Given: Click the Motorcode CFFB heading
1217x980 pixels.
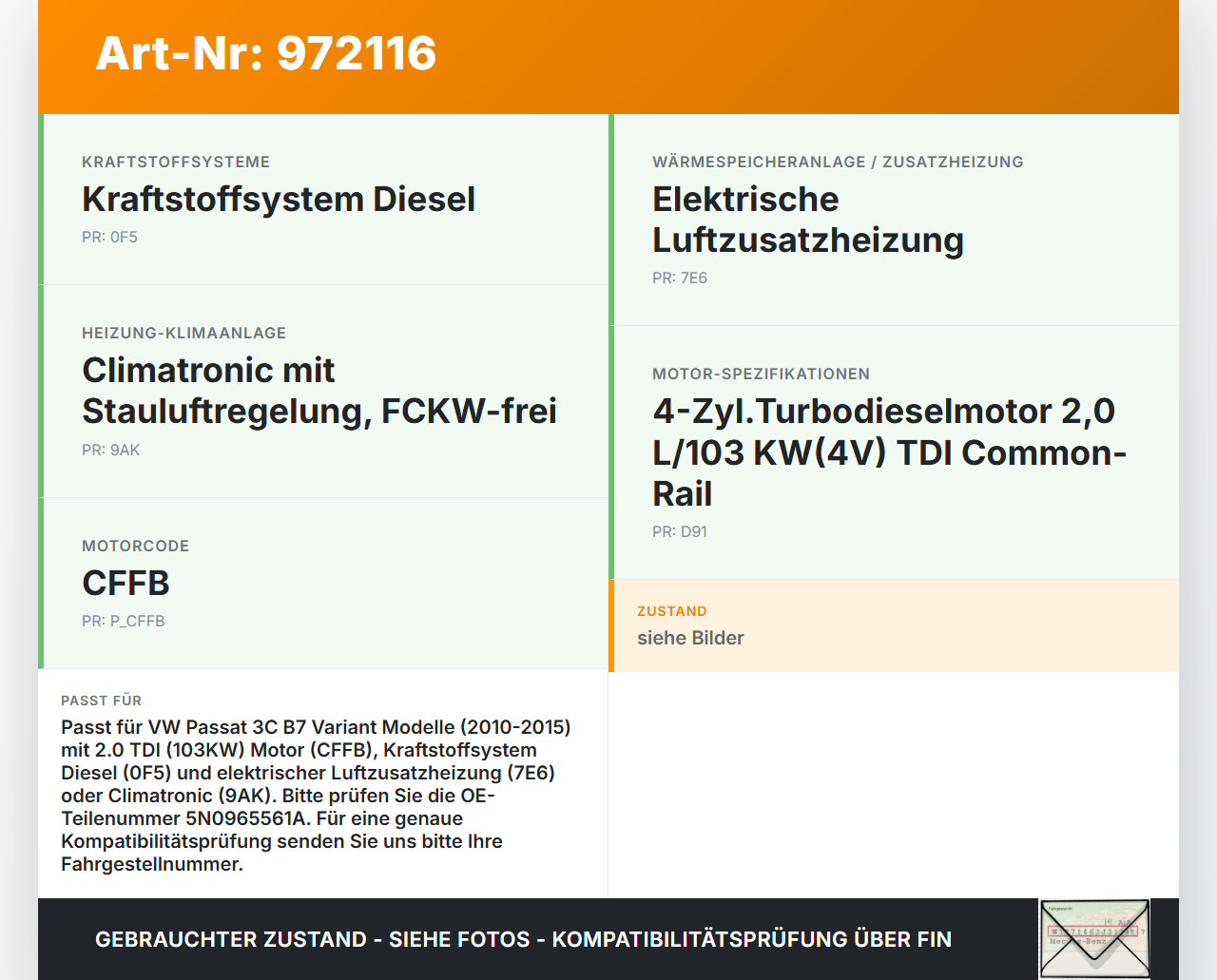Looking at the screenshot, I should 126,584.
